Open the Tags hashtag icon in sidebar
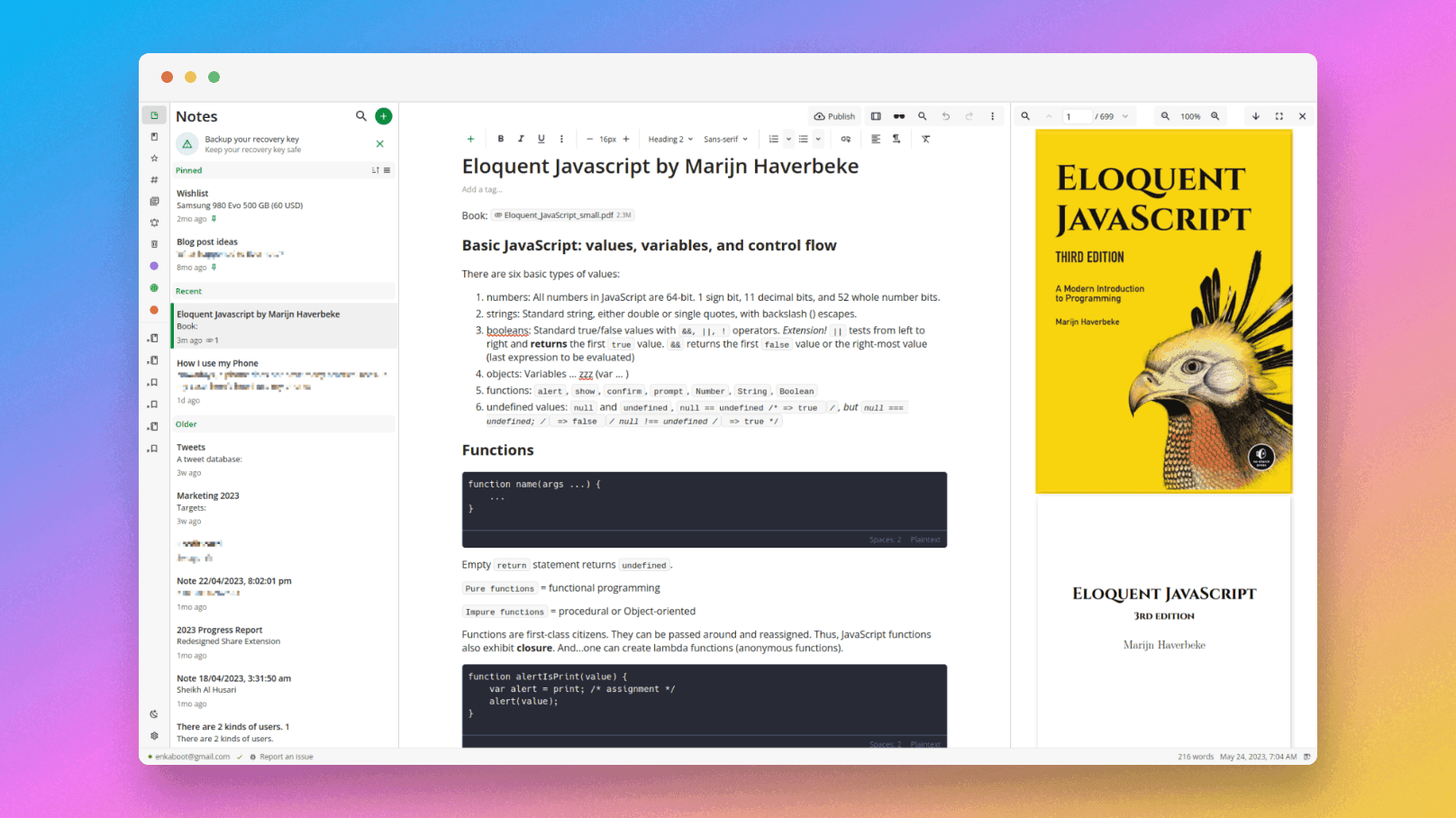Image resolution: width=1456 pixels, height=818 pixels. pos(154,180)
